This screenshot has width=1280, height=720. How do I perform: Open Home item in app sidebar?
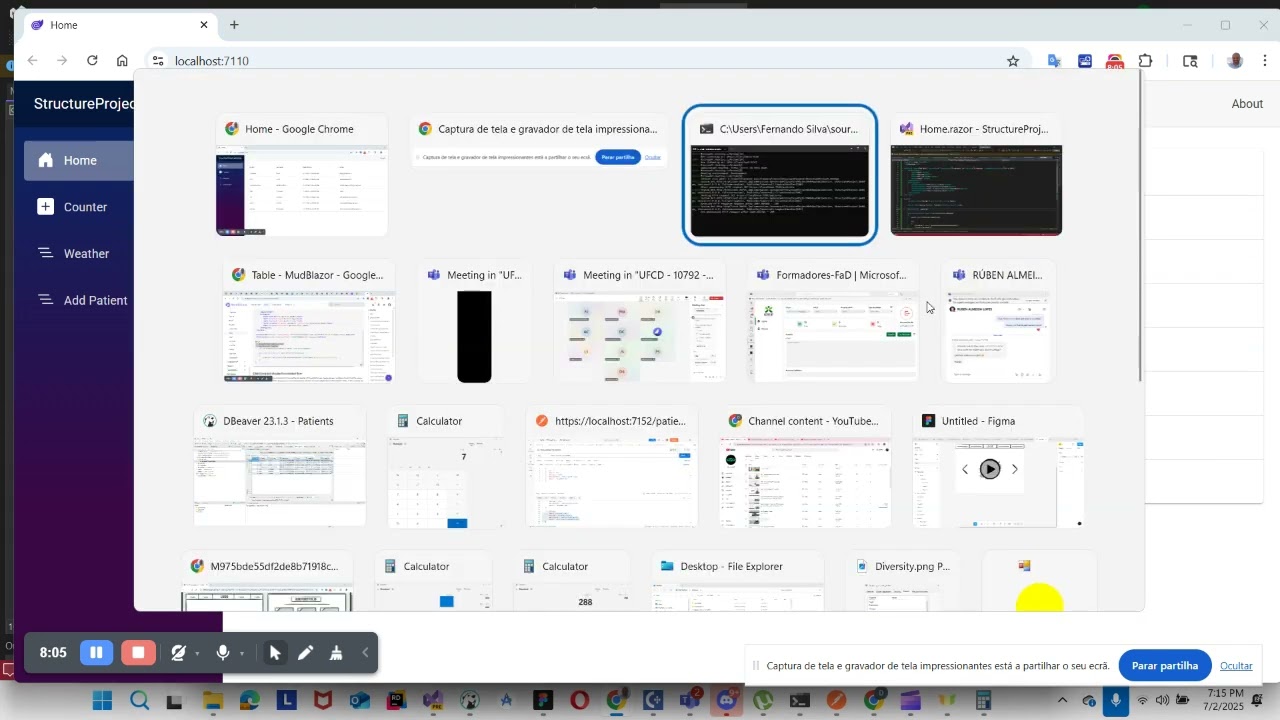coord(78,160)
